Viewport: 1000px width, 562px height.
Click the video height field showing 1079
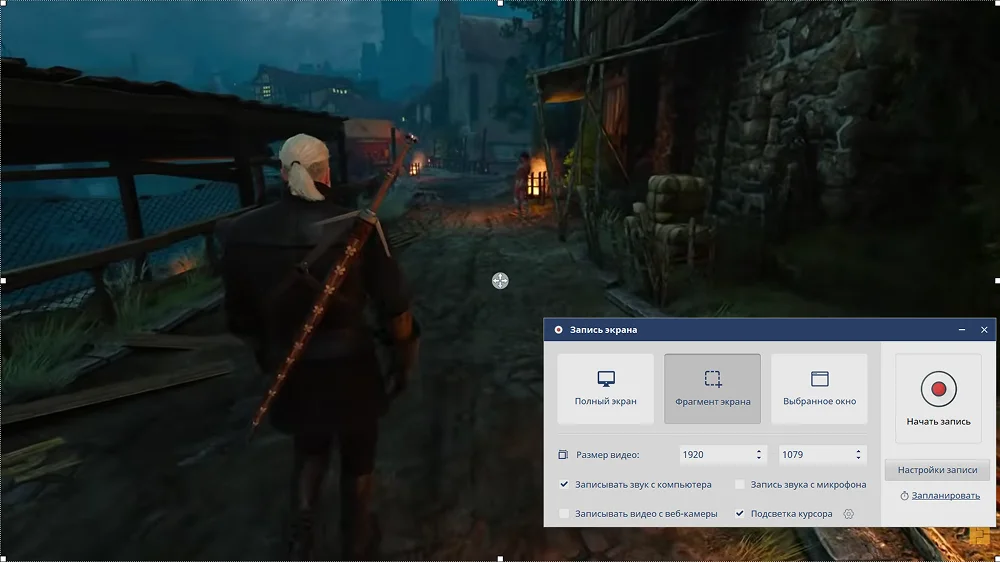tap(823, 455)
